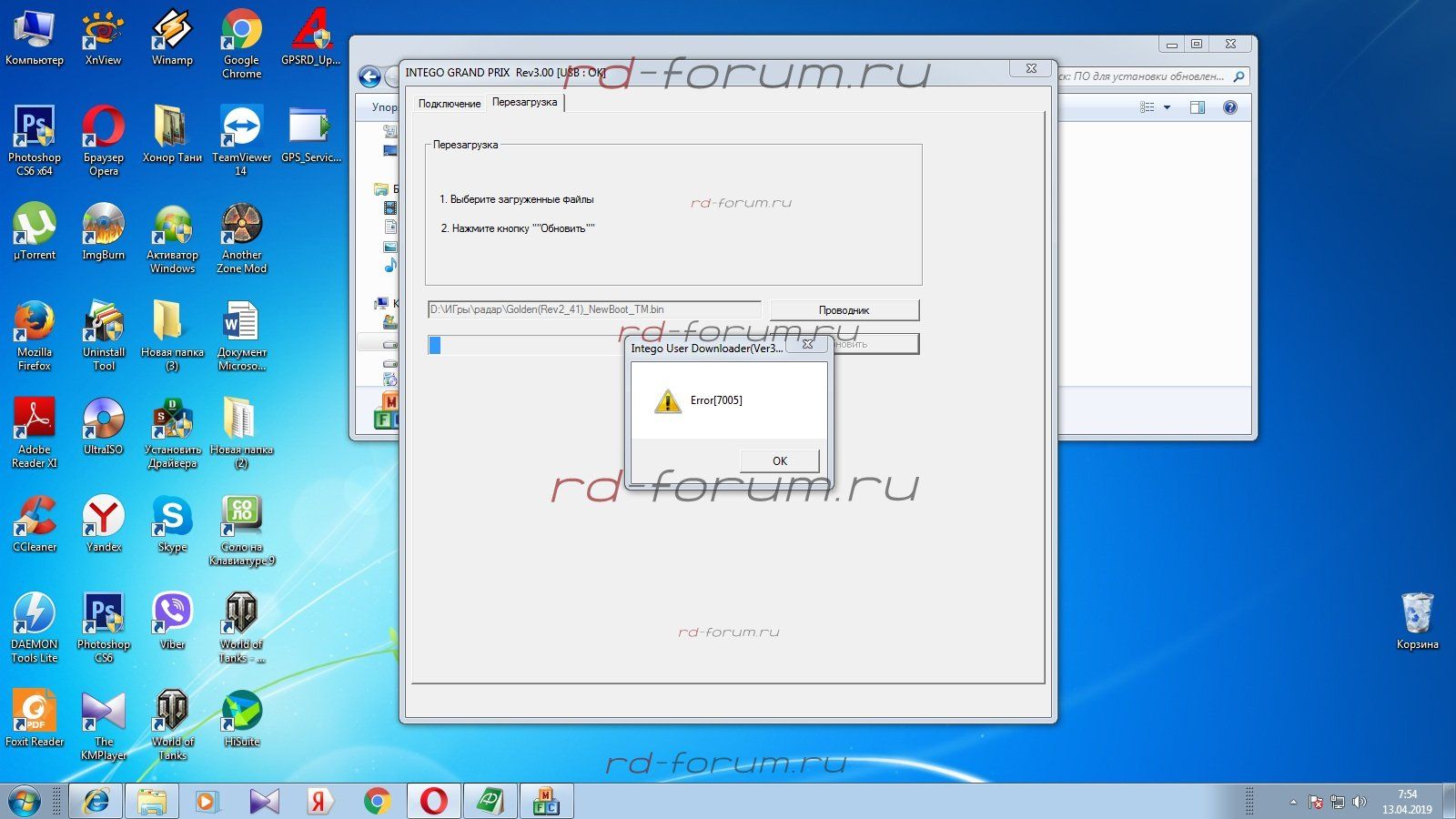Open GPS_Servic... desktop icon

(x=310, y=135)
